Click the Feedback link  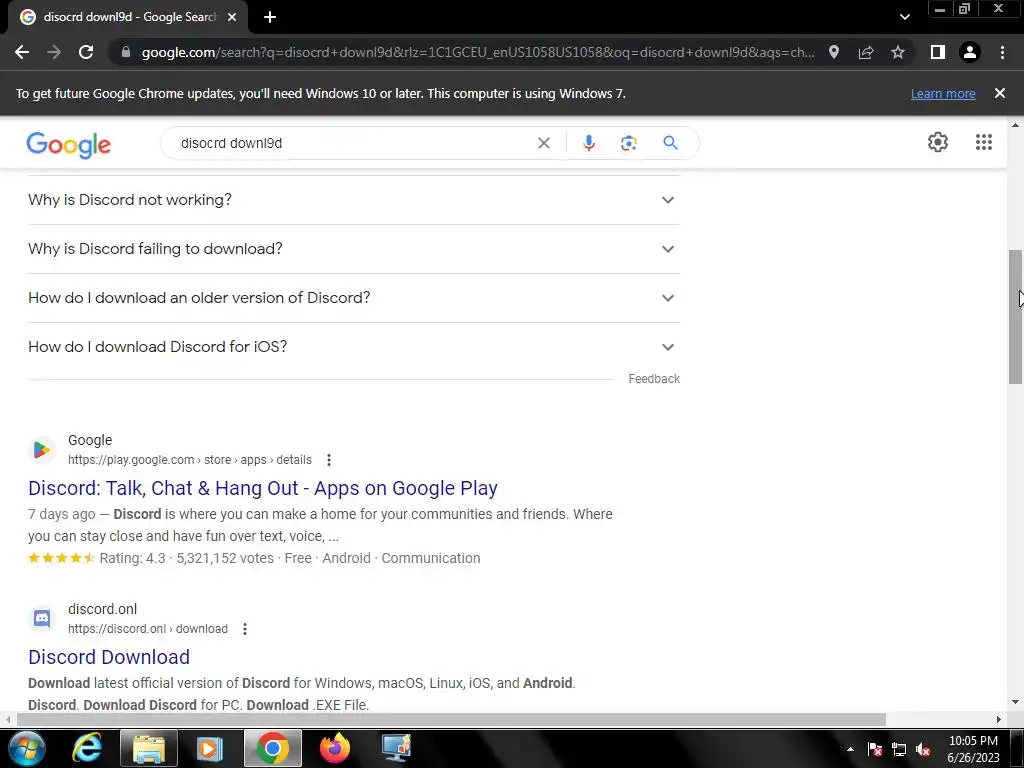point(654,379)
